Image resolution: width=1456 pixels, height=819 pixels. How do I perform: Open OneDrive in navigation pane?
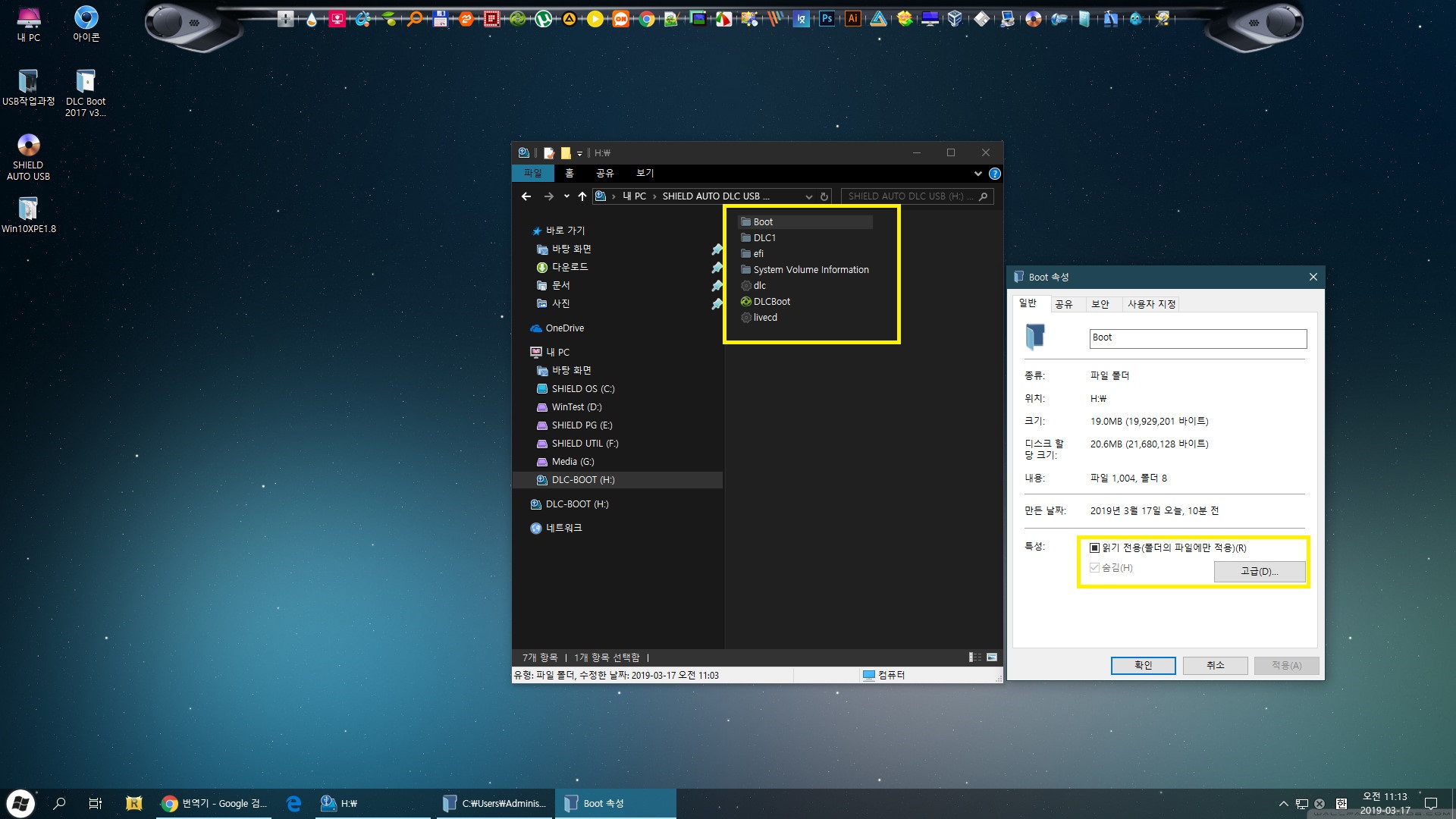tap(557, 328)
